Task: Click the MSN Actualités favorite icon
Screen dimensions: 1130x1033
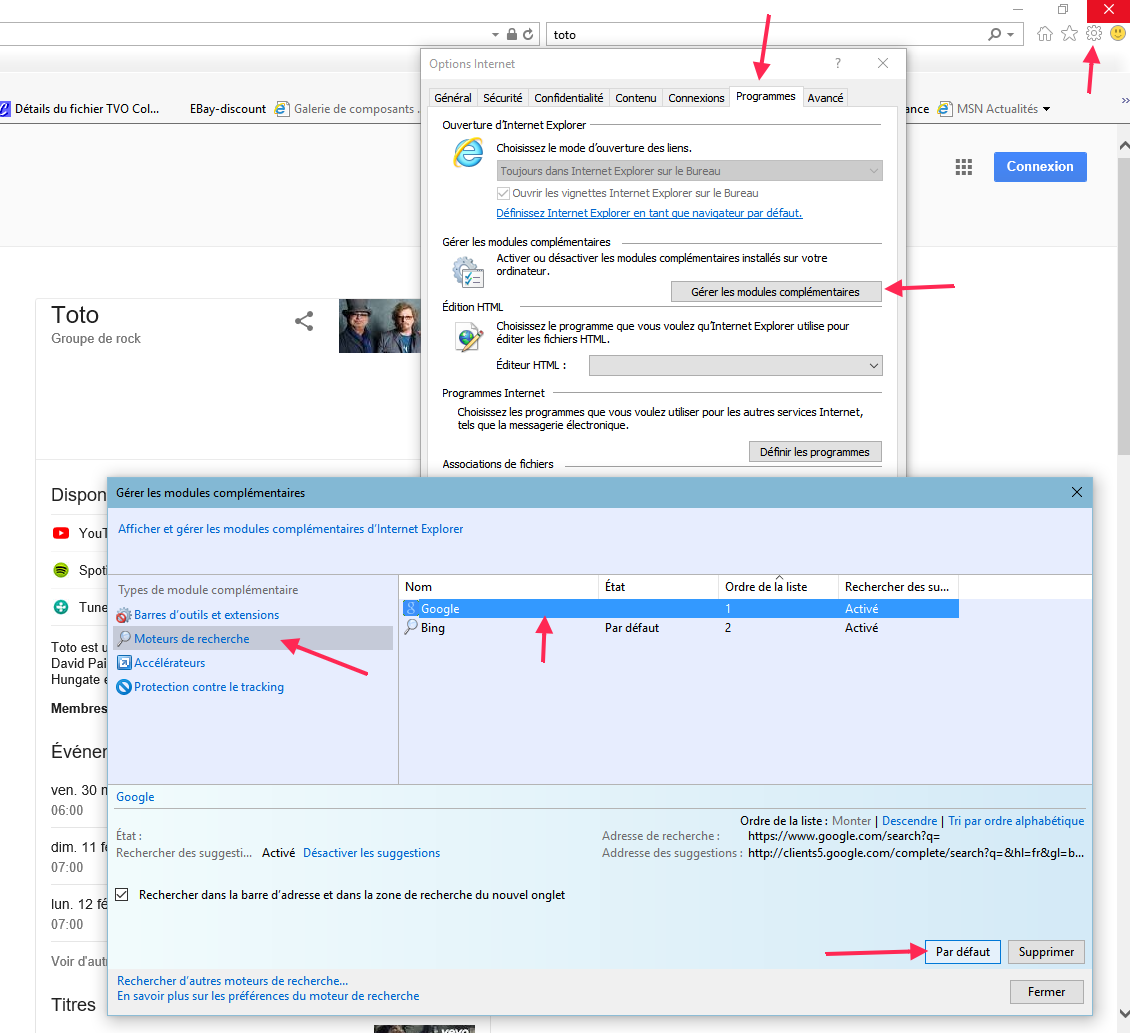Action: pos(944,109)
